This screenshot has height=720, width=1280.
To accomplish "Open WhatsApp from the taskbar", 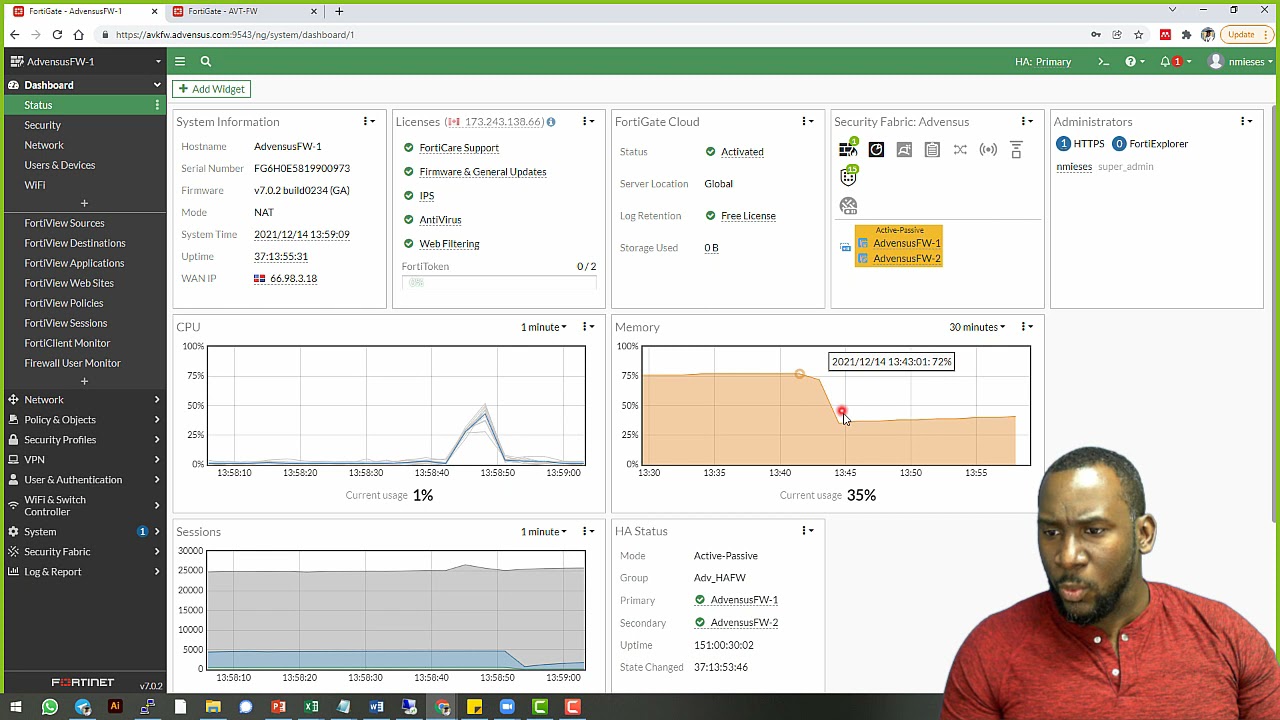I will [49, 707].
